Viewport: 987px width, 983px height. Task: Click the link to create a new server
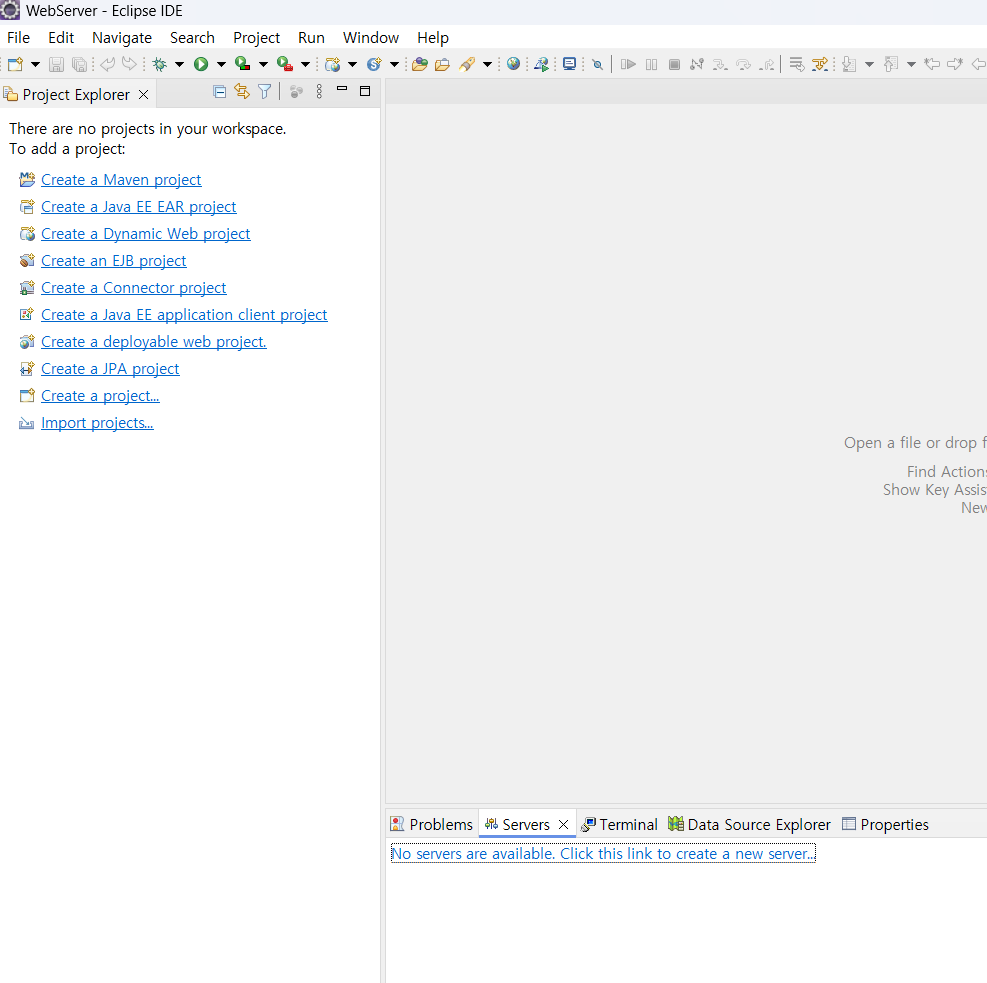(x=603, y=853)
